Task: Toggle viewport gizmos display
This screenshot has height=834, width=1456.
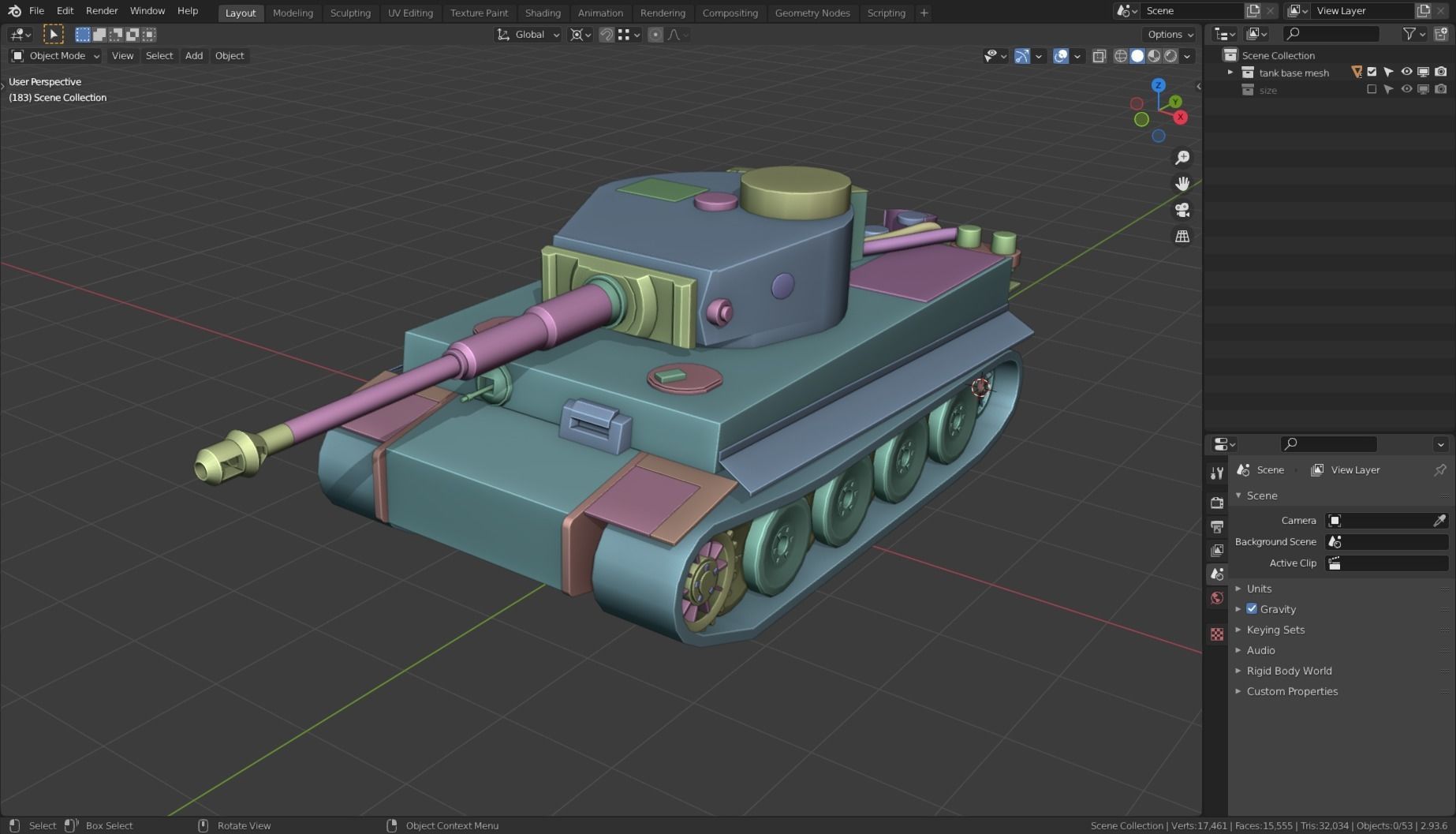Action: pyautogui.click(x=1021, y=56)
